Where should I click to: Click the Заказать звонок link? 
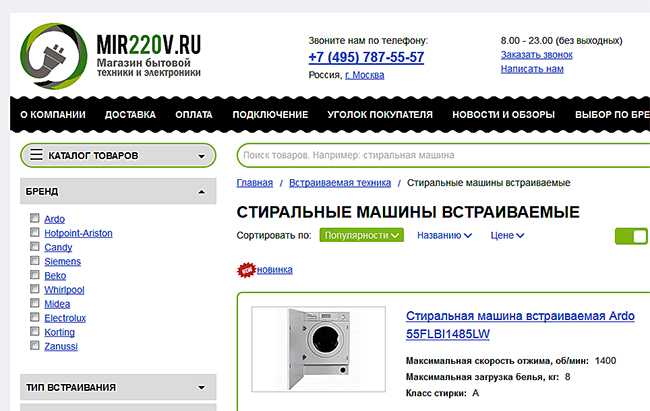[x=536, y=55]
